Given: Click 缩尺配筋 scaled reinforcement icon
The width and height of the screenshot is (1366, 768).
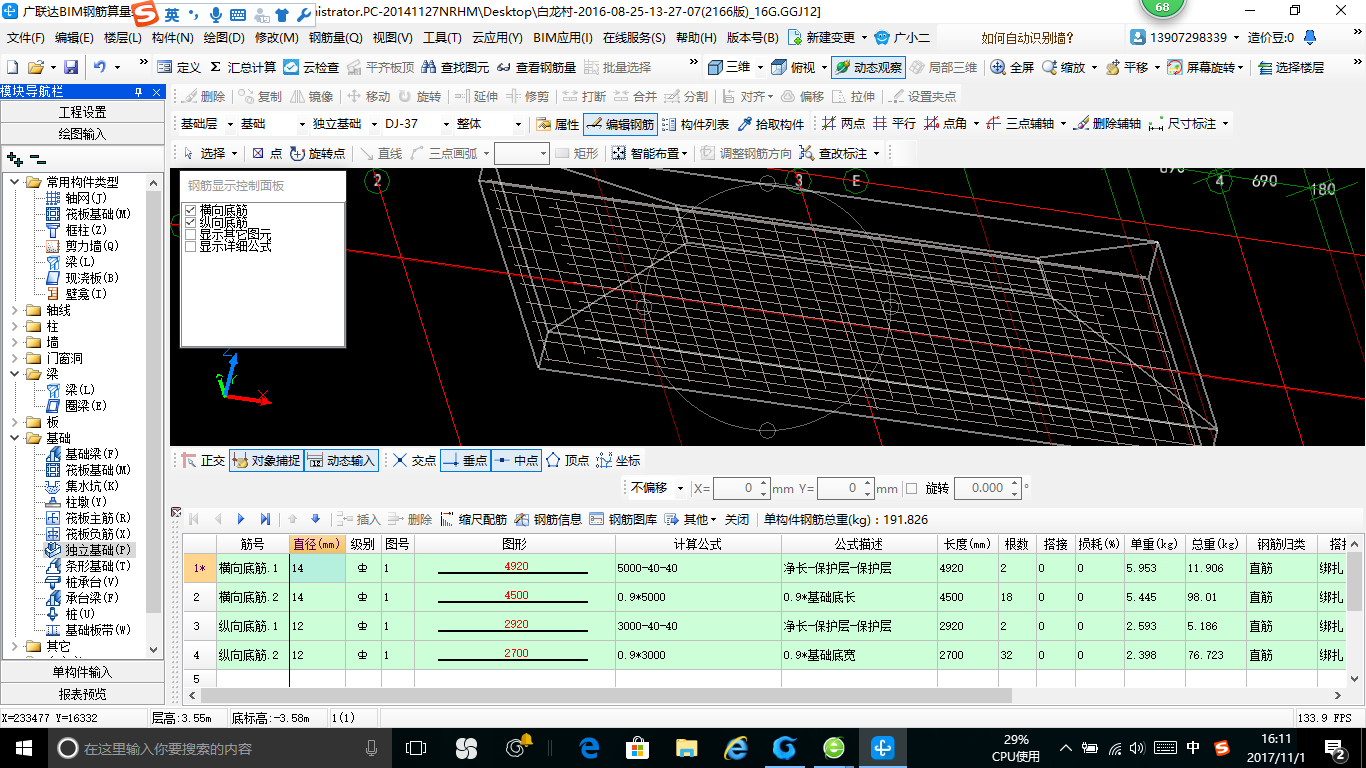Looking at the screenshot, I should (x=474, y=519).
